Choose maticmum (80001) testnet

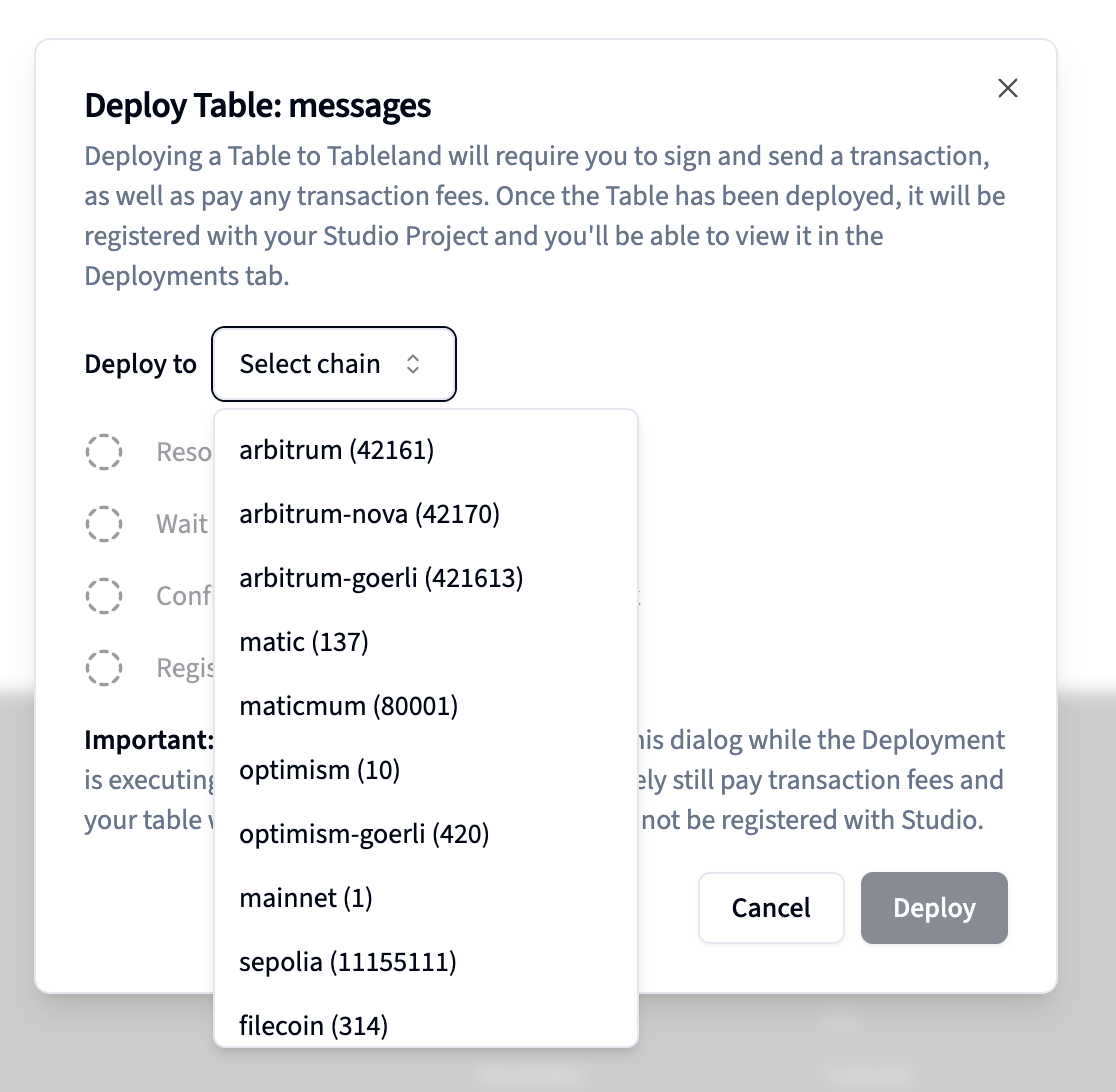pos(348,706)
